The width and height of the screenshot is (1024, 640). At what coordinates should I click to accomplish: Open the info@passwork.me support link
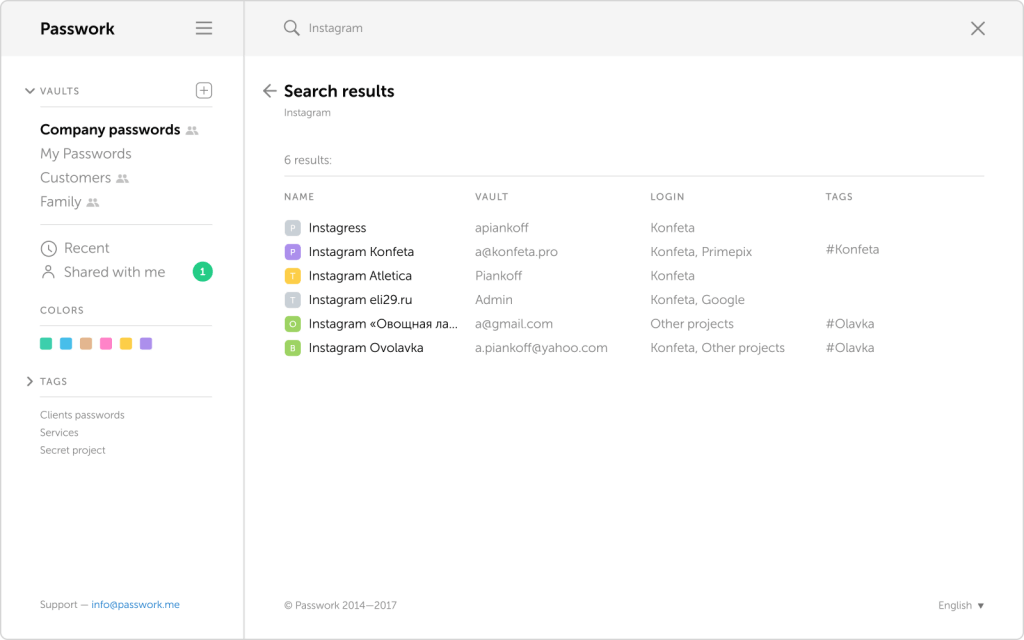(x=135, y=604)
